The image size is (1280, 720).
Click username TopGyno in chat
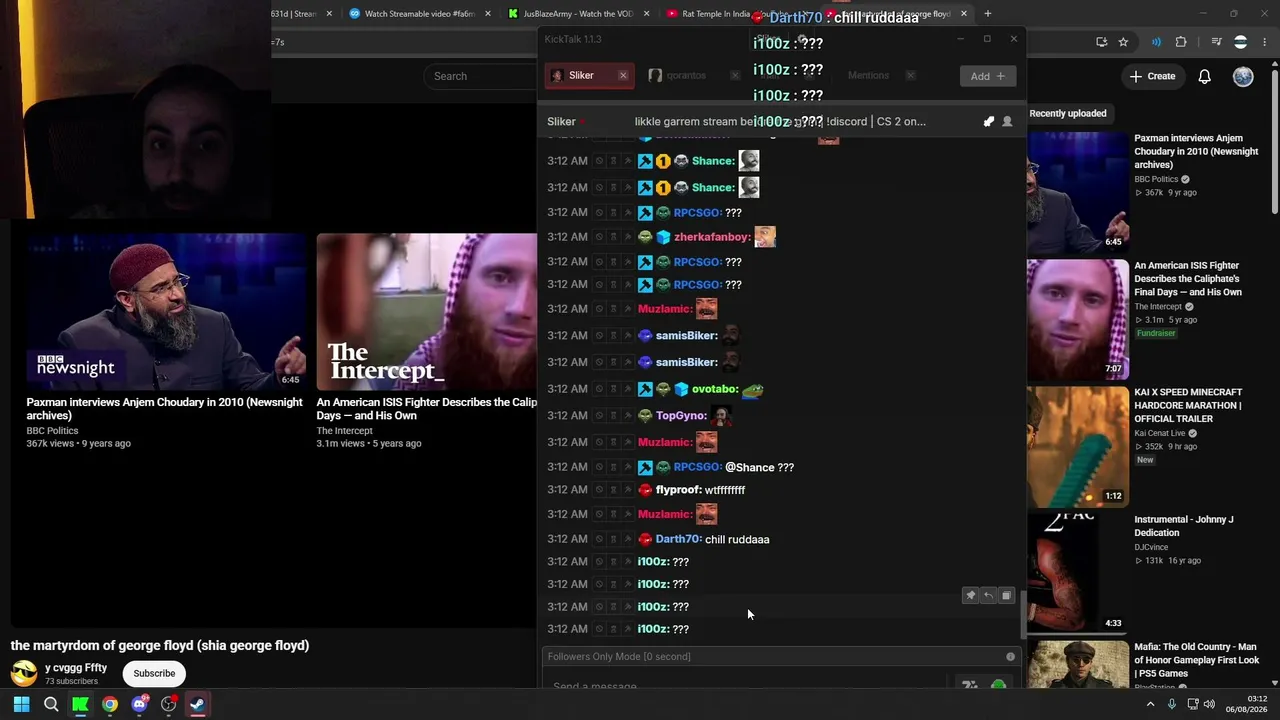pyautogui.click(x=681, y=416)
